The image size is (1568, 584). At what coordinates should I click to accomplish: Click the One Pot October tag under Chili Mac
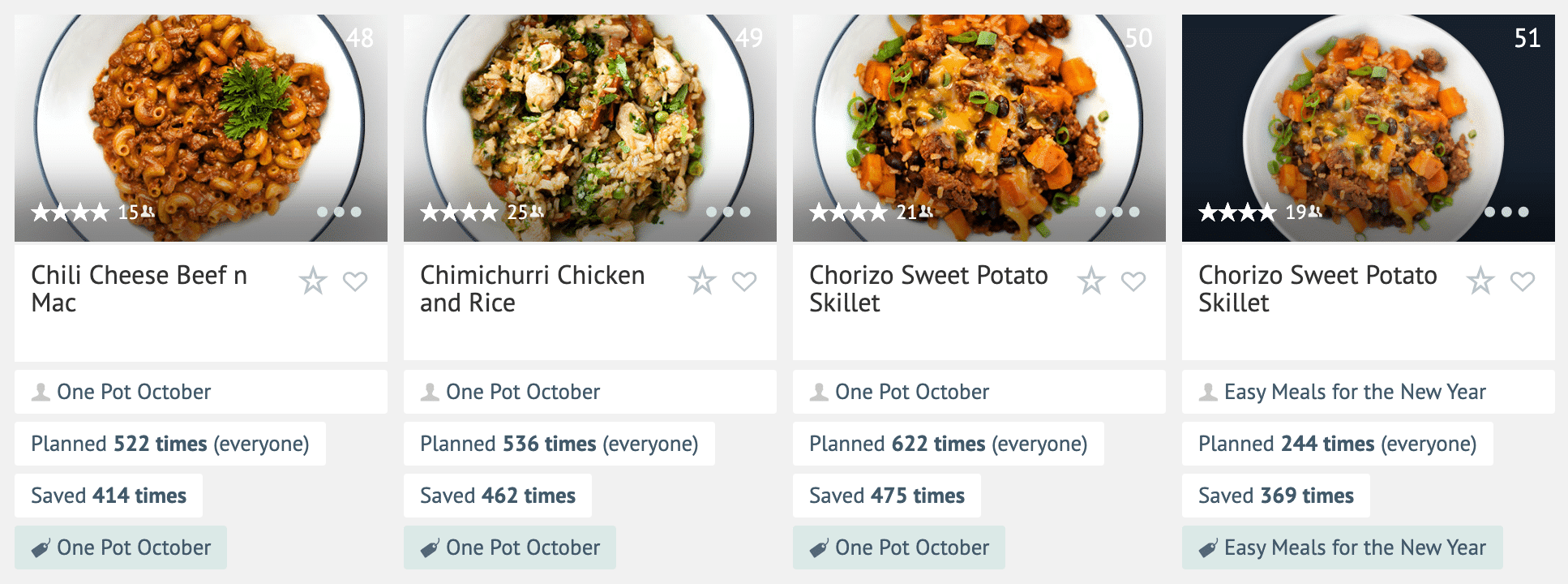pos(121,547)
